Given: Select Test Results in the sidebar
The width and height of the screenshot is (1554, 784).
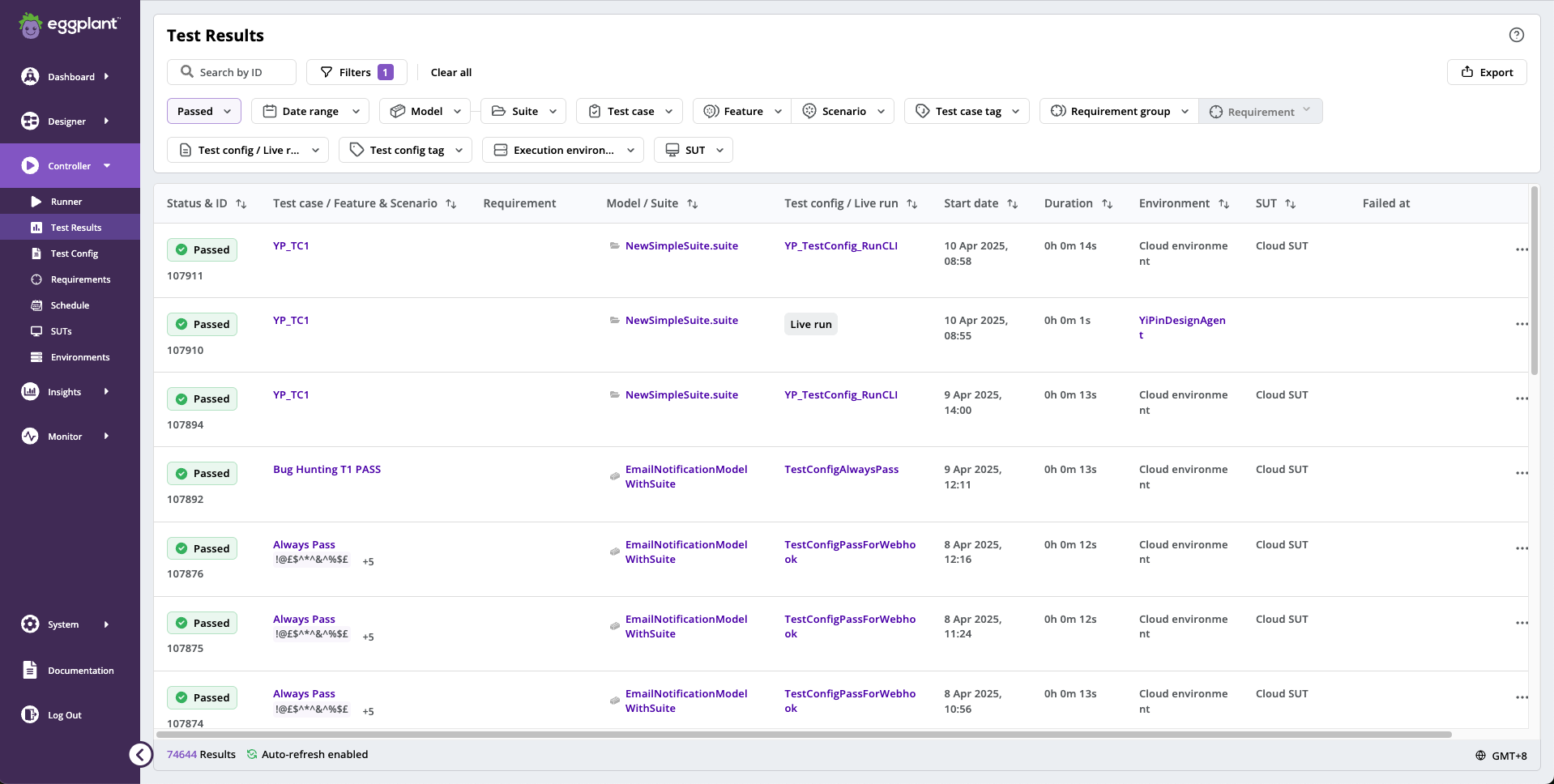Looking at the screenshot, I should [70, 228].
